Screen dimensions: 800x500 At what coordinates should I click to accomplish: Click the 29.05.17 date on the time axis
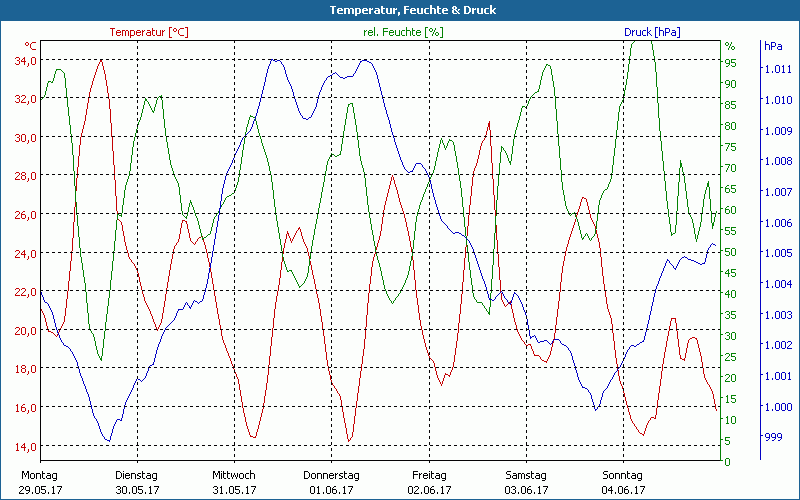click(40, 490)
